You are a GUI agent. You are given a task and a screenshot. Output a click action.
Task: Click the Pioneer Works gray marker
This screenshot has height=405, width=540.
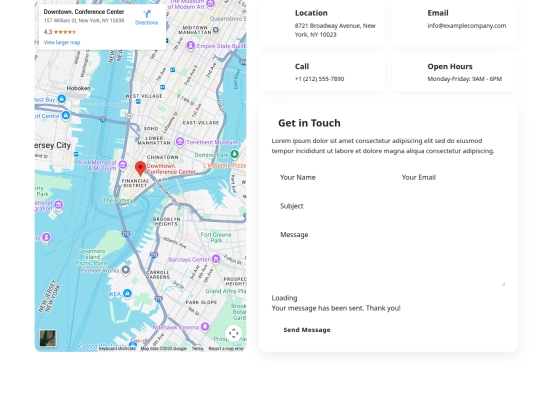(x=126, y=270)
